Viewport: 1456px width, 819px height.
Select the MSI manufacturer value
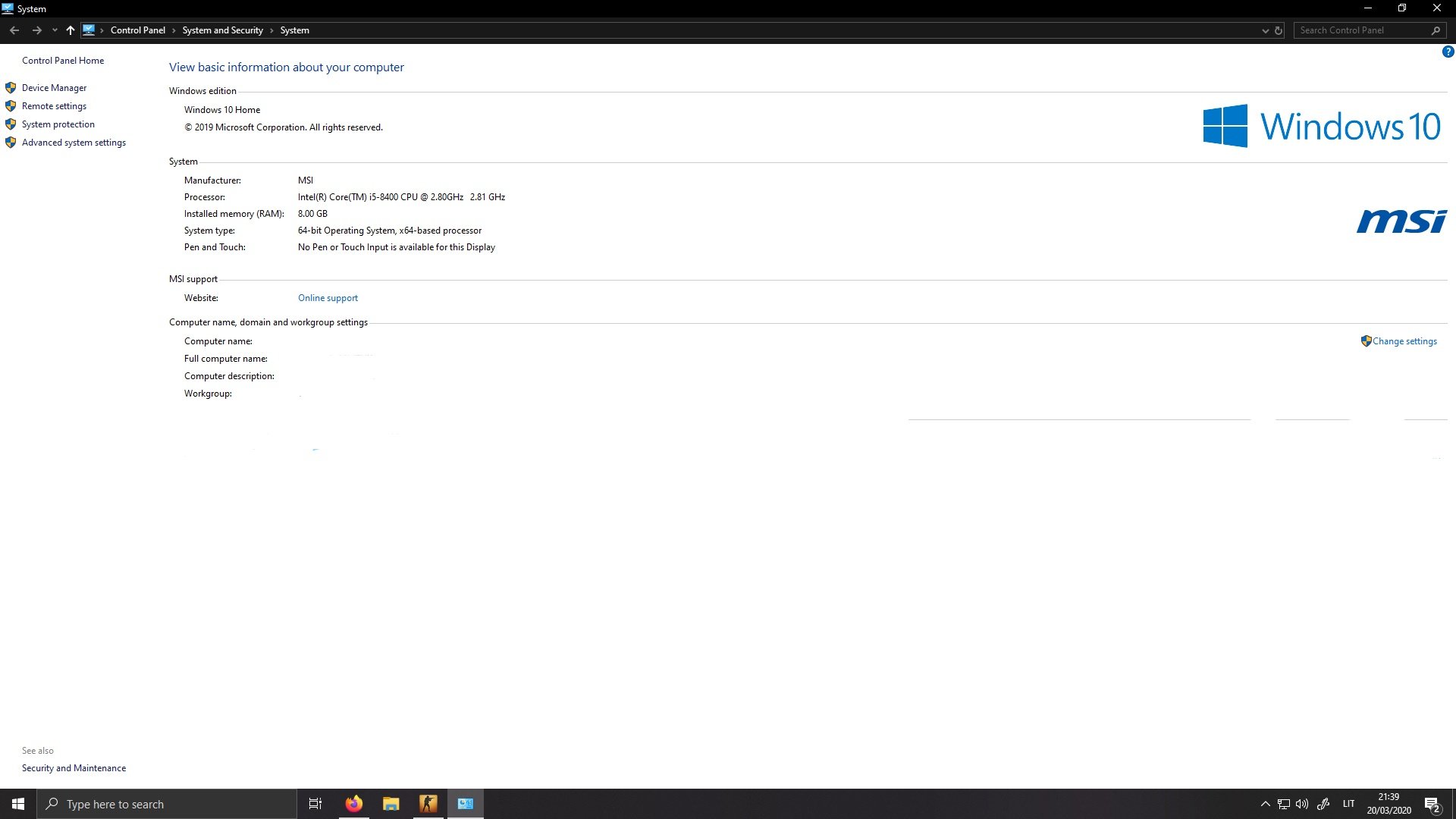tap(306, 180)
